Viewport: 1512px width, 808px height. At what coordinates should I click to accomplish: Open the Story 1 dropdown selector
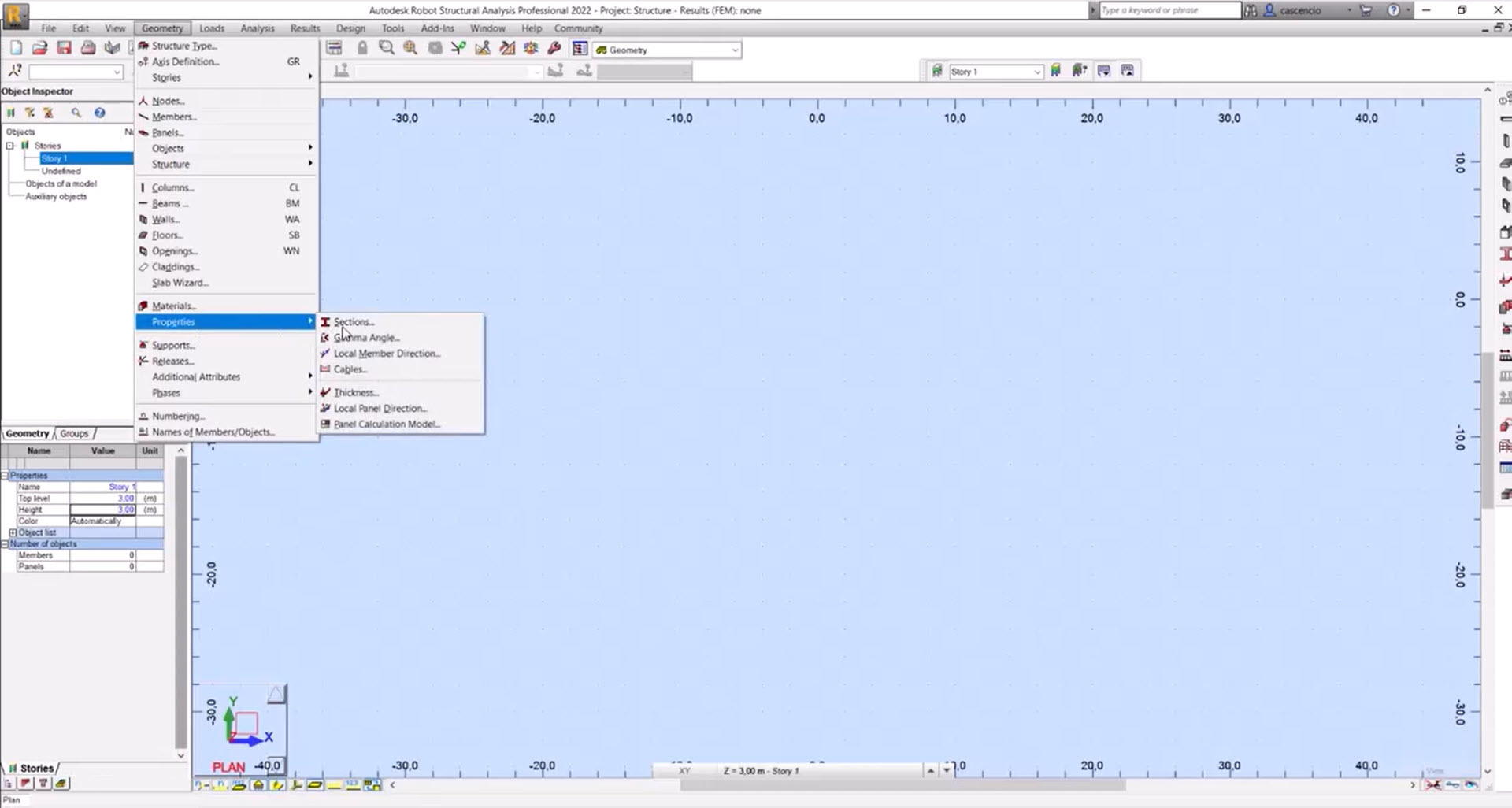coord(1036,72)
